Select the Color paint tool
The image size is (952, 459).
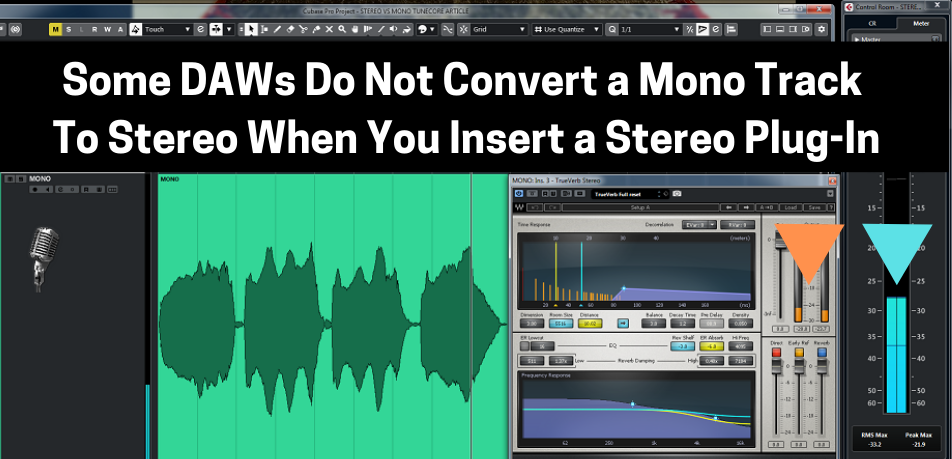406,29
